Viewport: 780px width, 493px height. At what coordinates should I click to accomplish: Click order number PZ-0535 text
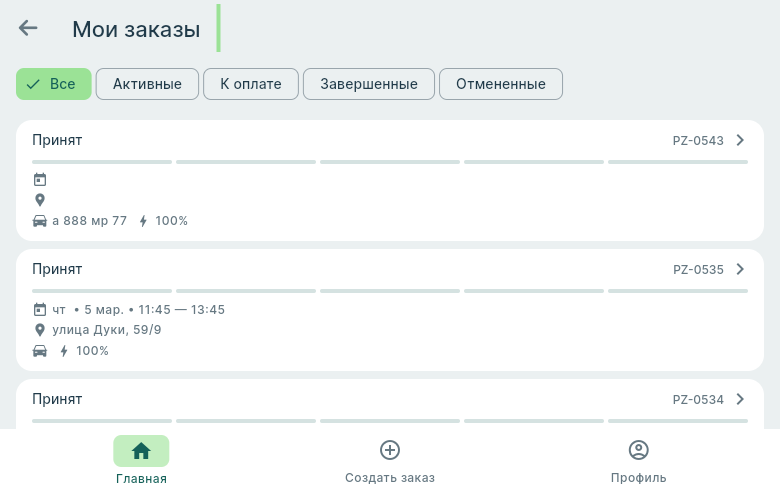tap(698, 270)
